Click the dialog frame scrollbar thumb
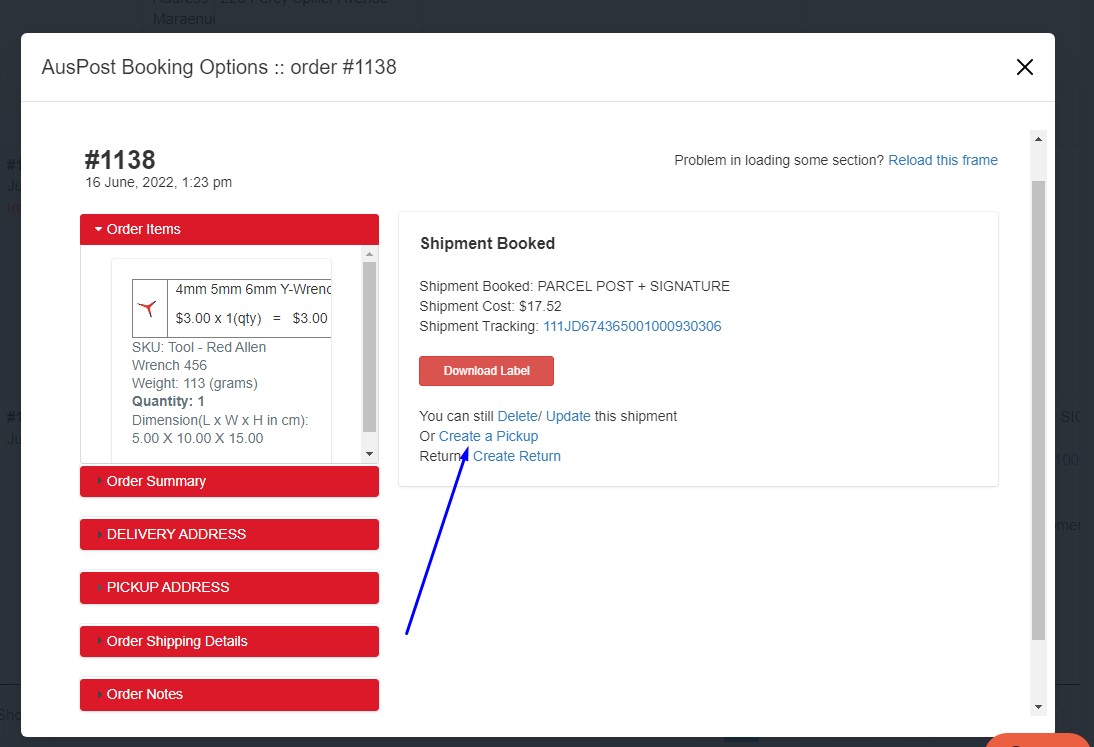Screen dimensions: 1094x747 pos(1038,410)
